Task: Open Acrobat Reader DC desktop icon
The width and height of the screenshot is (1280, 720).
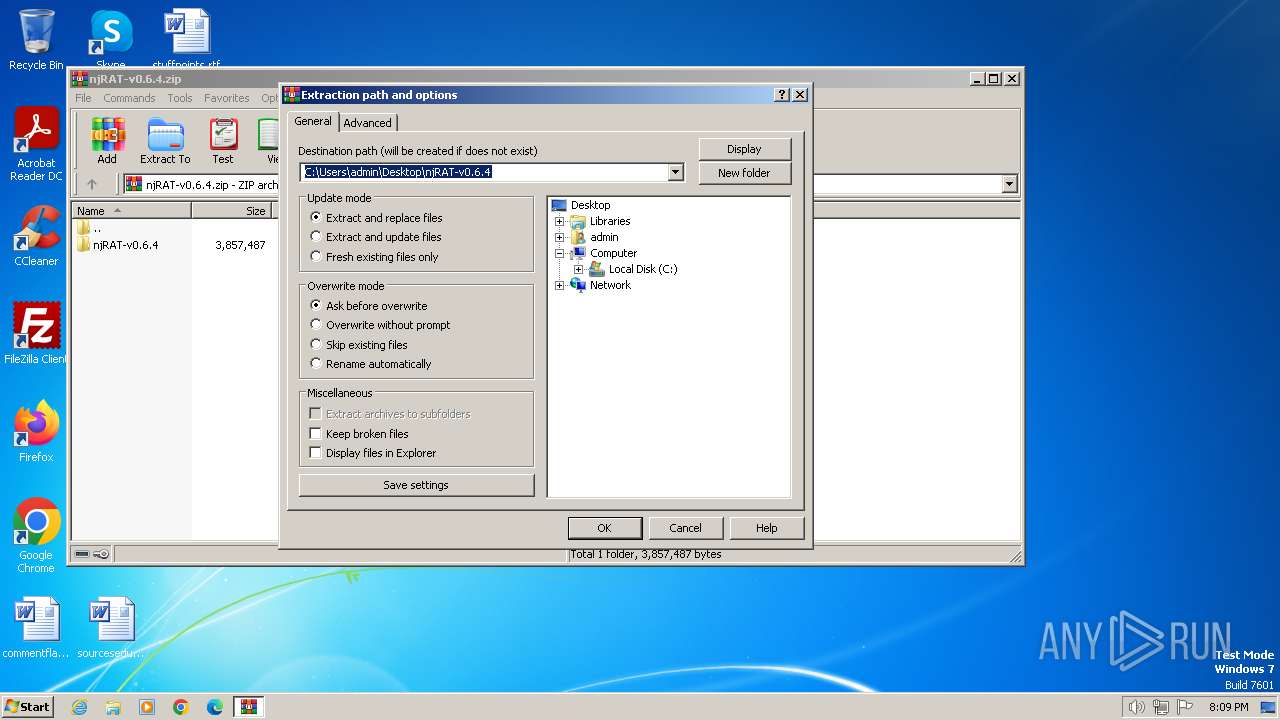Action: pyautogui.click(x=36, y=145)
